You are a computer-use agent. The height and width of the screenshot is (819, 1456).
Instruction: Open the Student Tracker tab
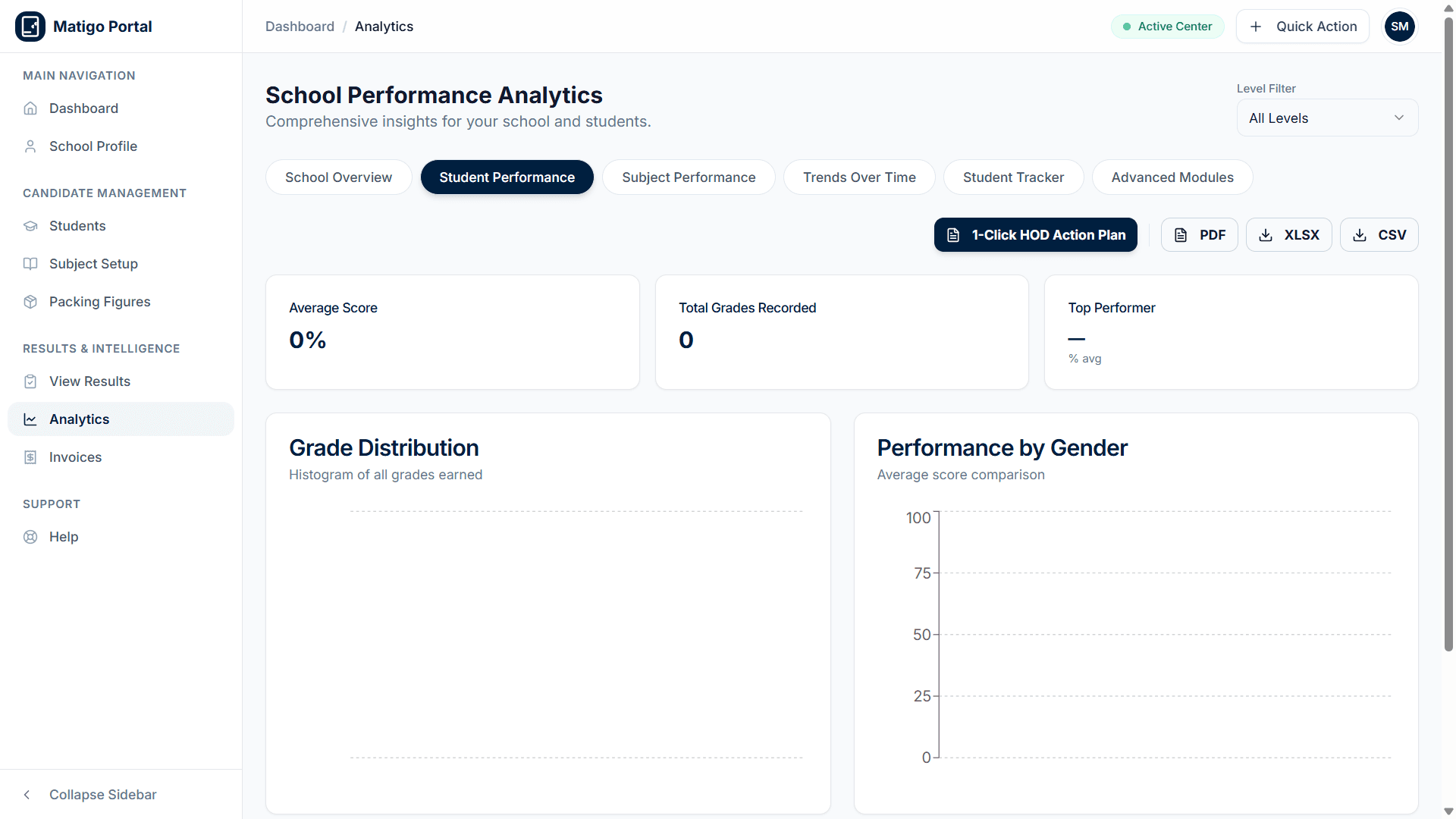click(x=1013, y=177)
